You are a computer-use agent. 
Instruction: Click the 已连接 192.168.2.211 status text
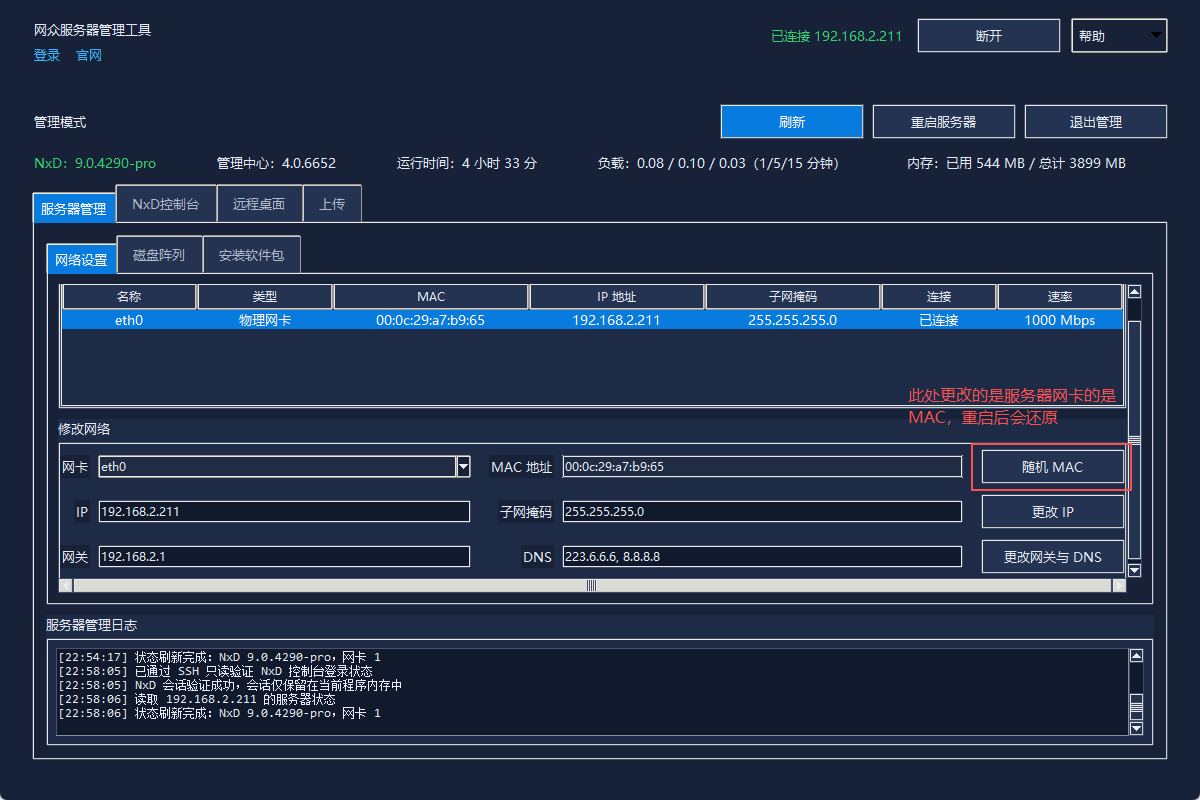[837, 36]
